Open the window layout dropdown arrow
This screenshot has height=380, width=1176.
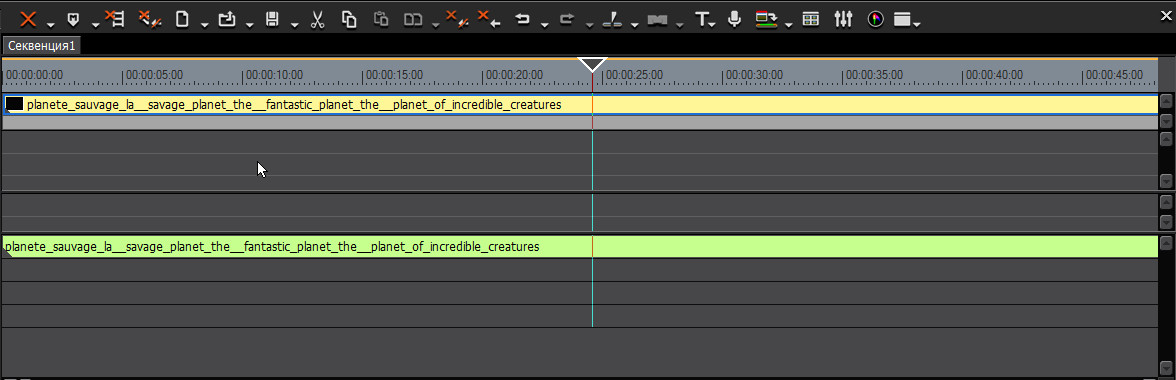pos(916,25)
